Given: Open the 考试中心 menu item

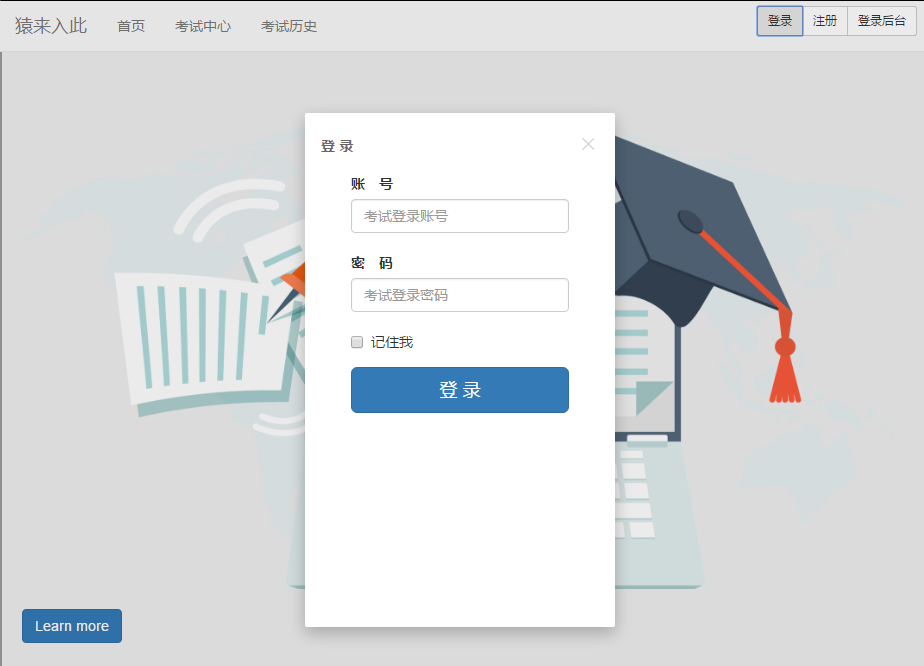Looking at the screenshot, I should tap(203, 26).
